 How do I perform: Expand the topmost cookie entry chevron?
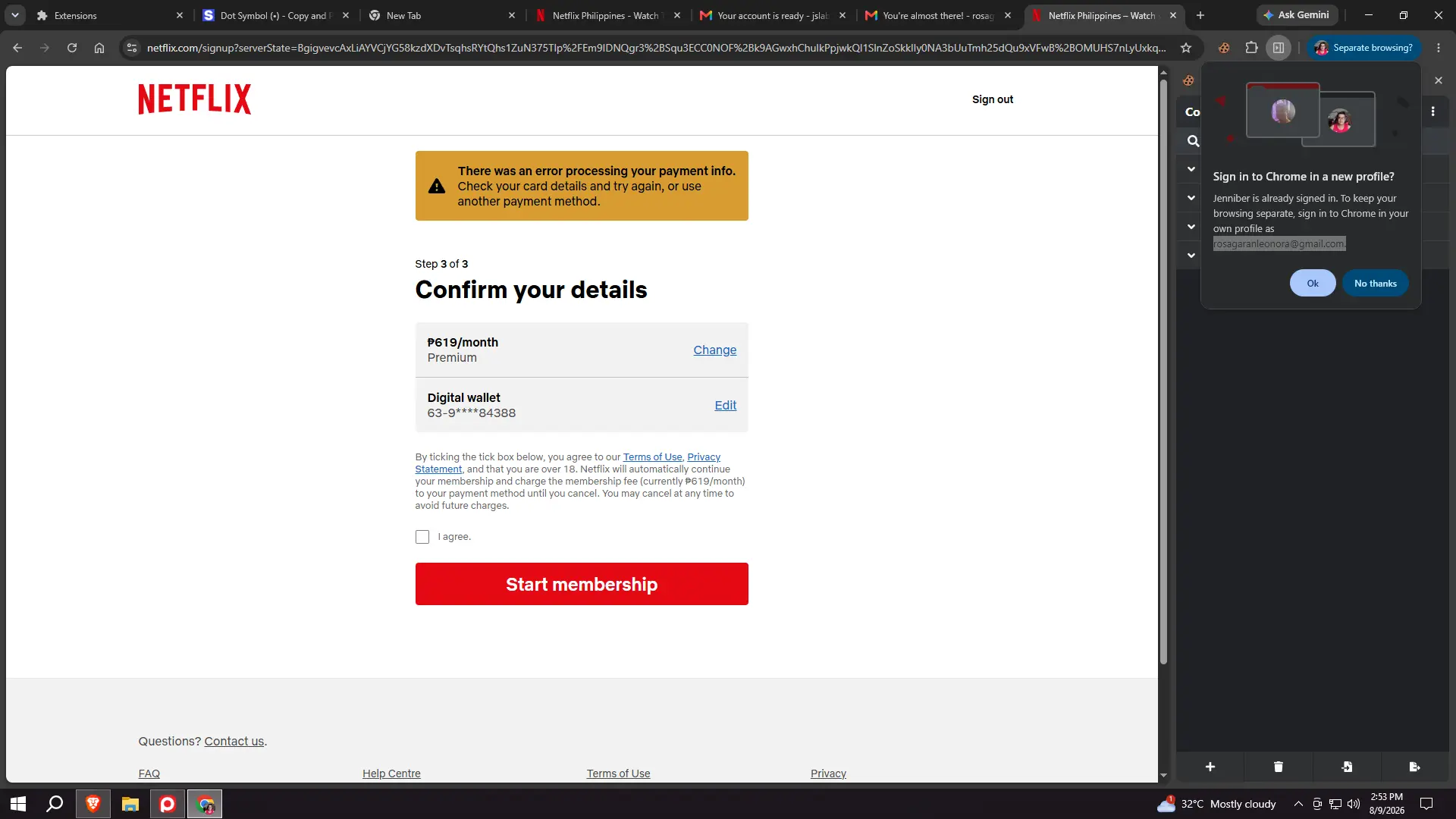[x=1191, y=169]
